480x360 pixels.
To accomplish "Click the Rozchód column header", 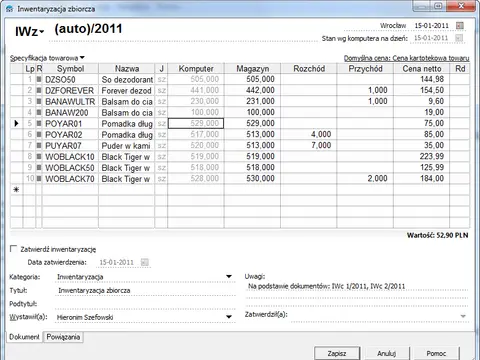I will click(x=309, y=69).
